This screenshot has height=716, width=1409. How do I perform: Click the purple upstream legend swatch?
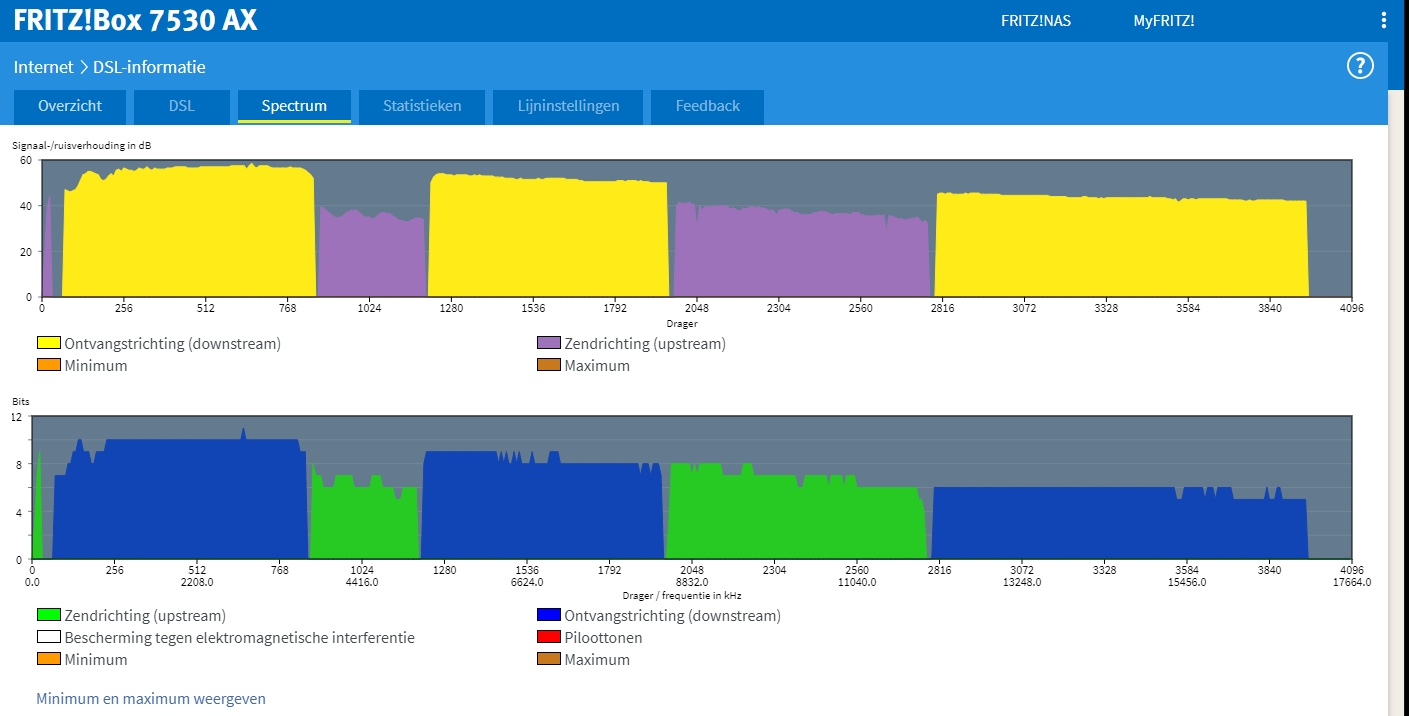coord(548,343)
